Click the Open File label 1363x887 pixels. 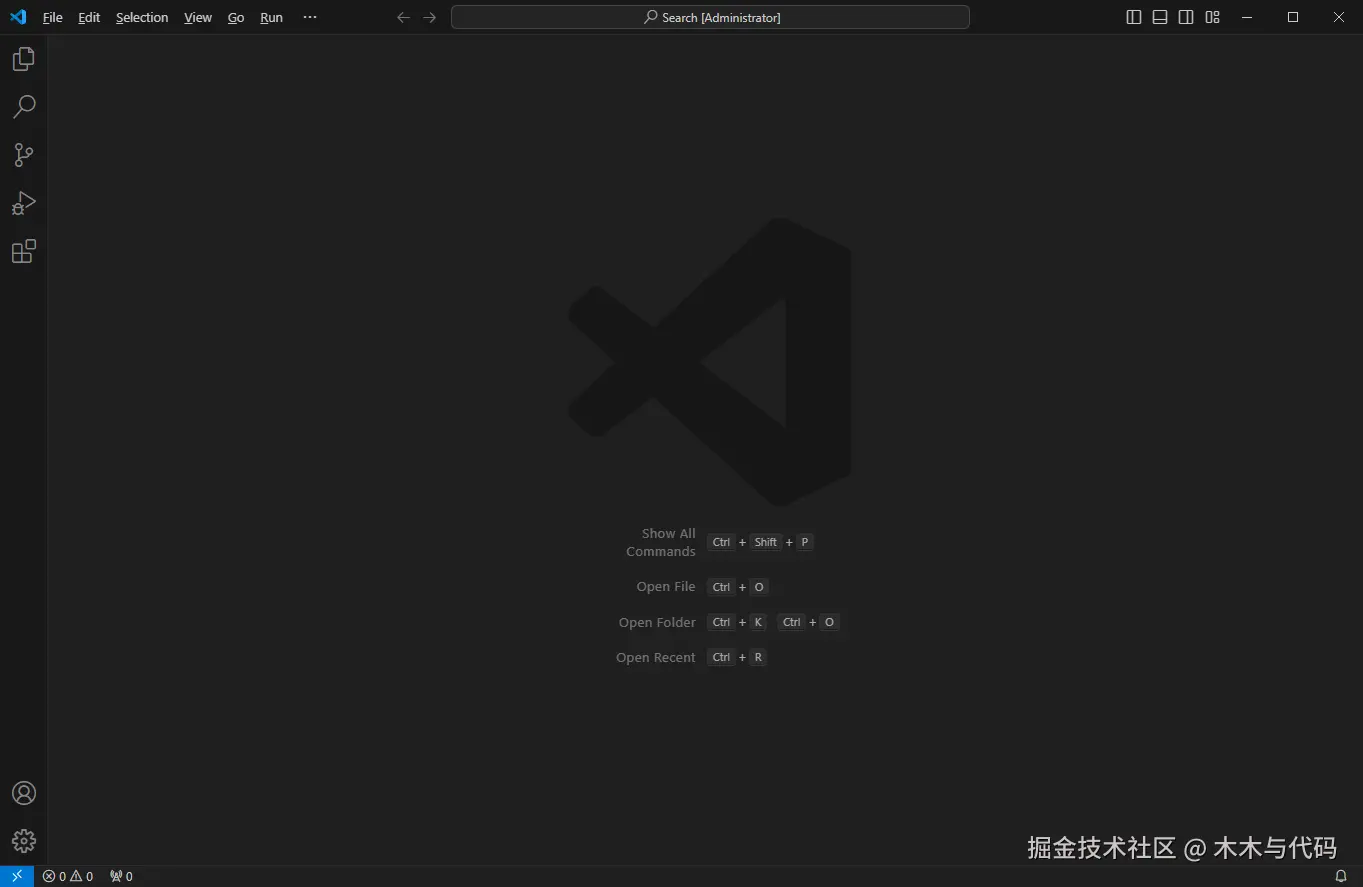coord(666,587)
